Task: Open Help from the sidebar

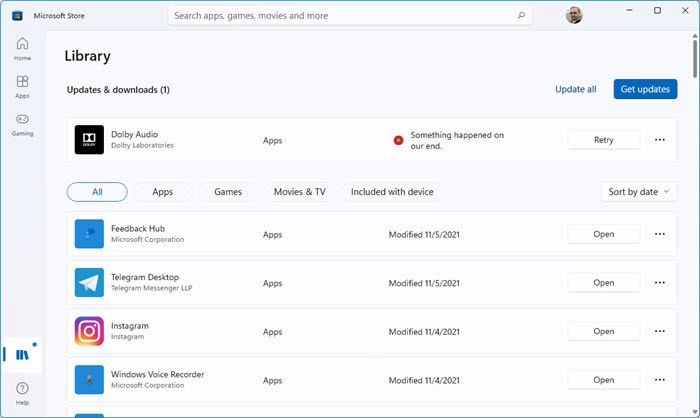Action: coord(22,392)
